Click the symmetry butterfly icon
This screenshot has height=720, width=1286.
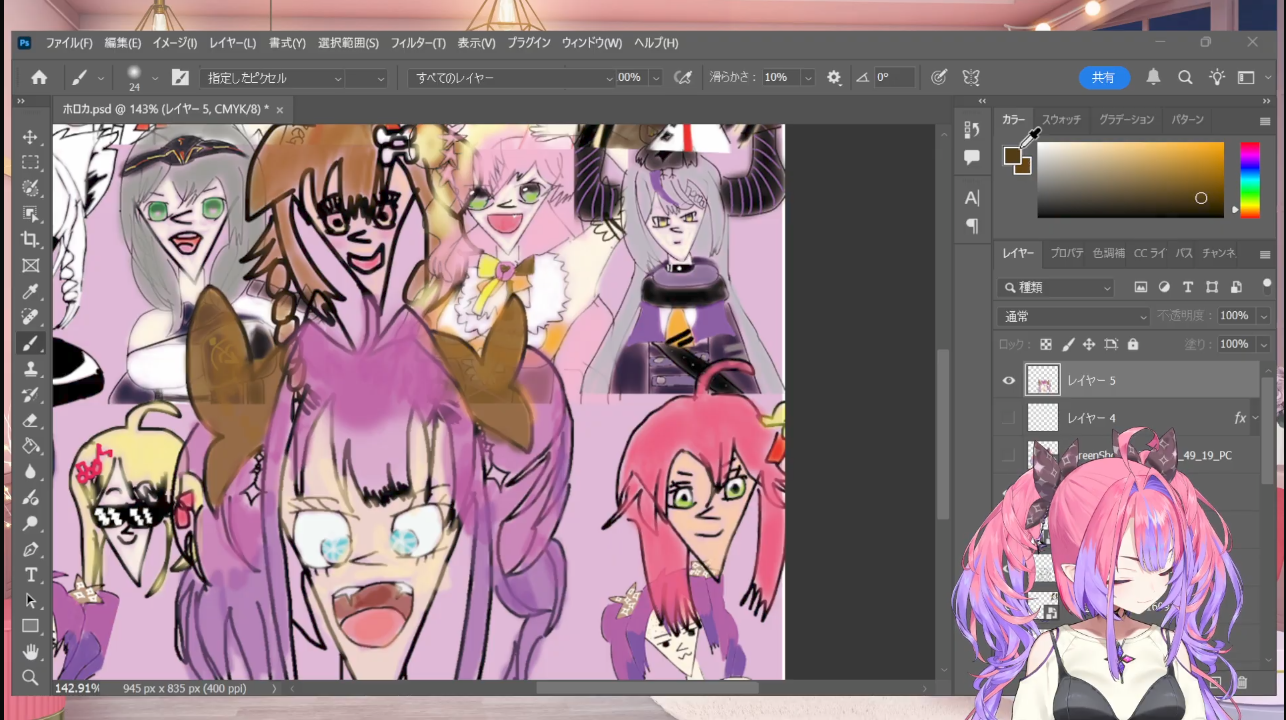click(x=970, y=77)
